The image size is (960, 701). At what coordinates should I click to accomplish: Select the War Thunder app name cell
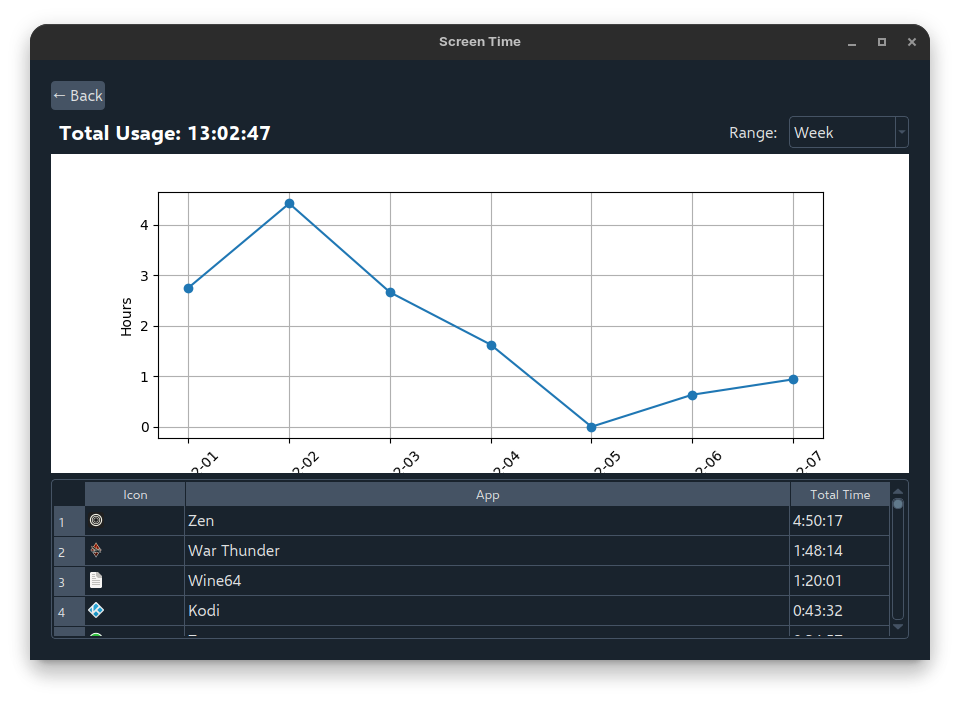pos(487,551)
